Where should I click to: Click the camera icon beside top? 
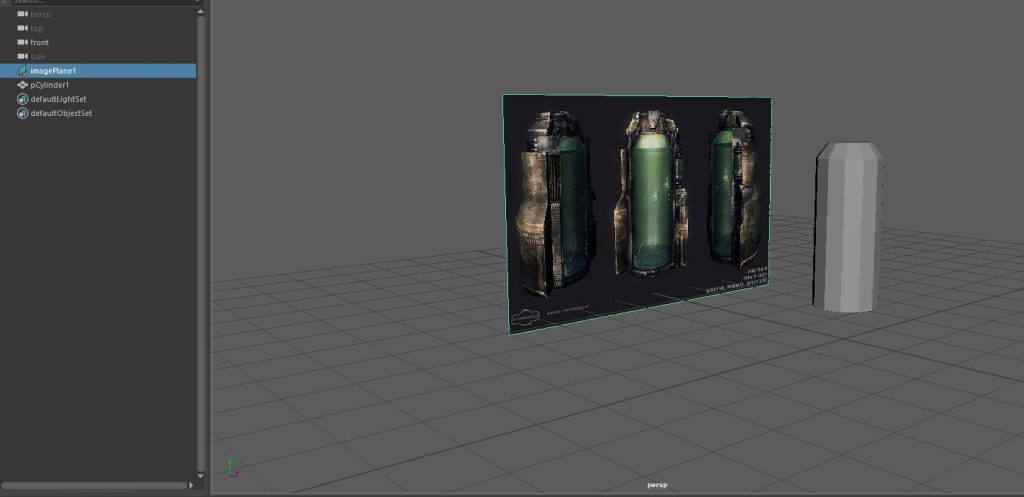22,28
